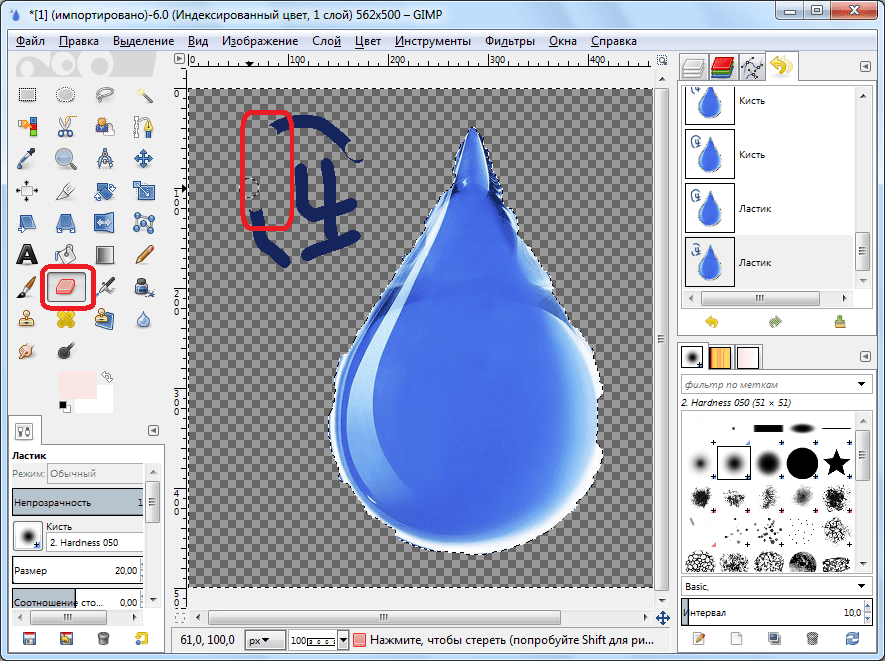This screenshot has height=661, width=885.
Task: Click the foreground color swatch
Action: tap(74, 385)
